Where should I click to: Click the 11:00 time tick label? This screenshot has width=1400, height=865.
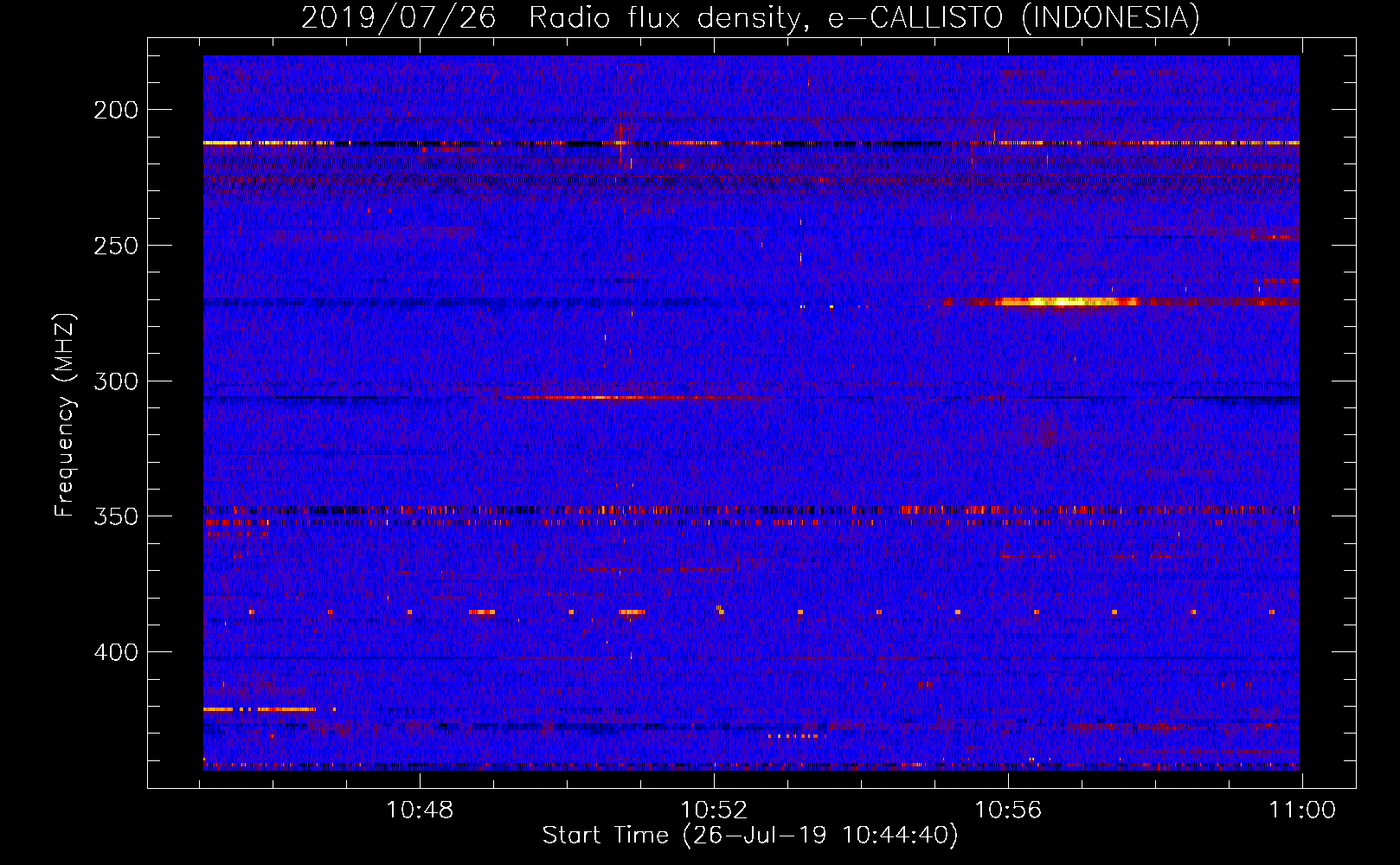(x=1302, y=811)
